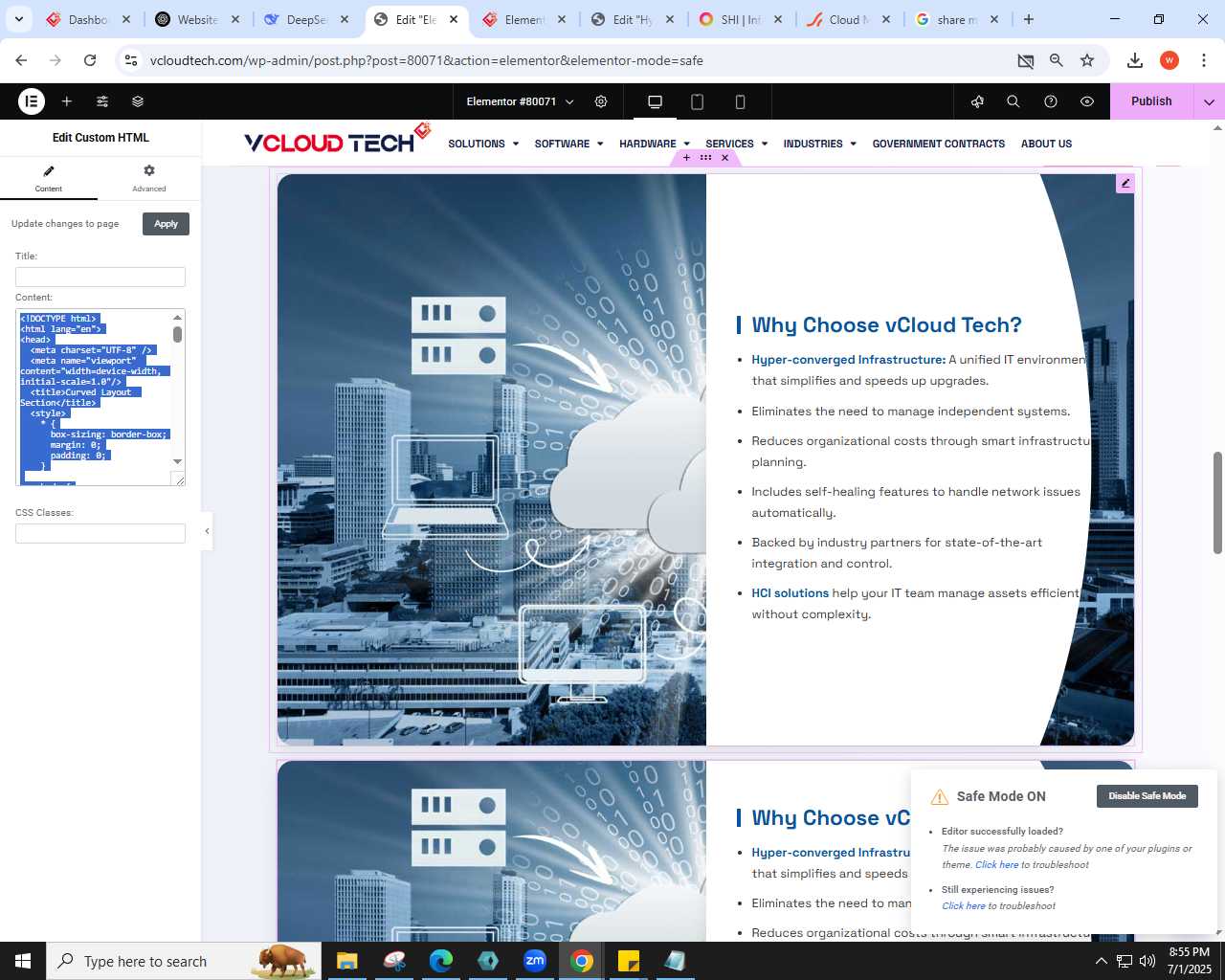Image resolution: width=1225 pixels, height=980 pixels.
Task: Click Disable Safe Mode button
Action: click(x=1147, y=796)
